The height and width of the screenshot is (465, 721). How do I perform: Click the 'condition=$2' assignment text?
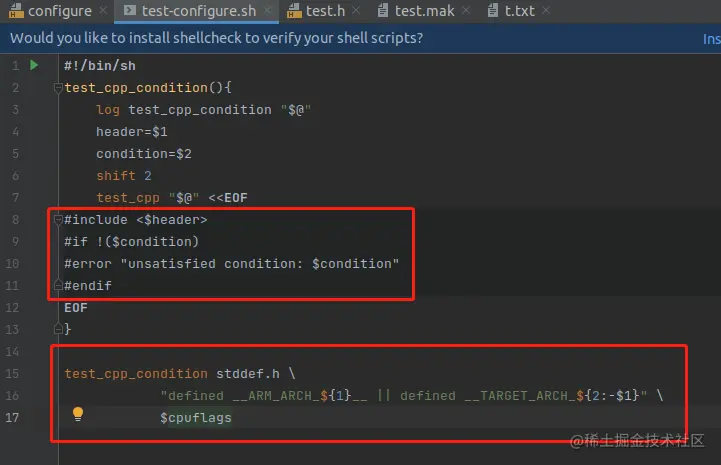[143, 154]
